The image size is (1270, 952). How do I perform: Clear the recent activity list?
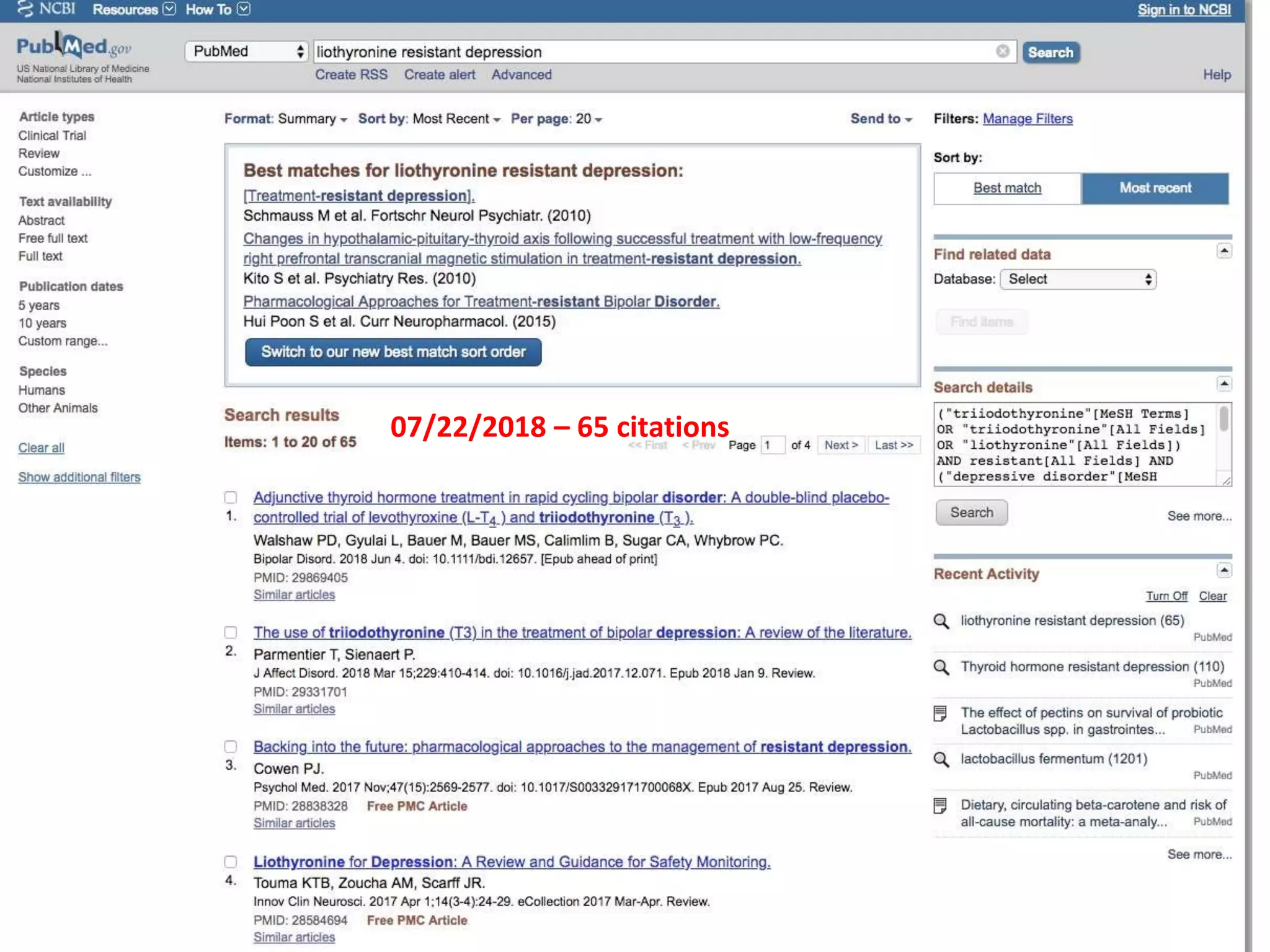[1213, 596]
